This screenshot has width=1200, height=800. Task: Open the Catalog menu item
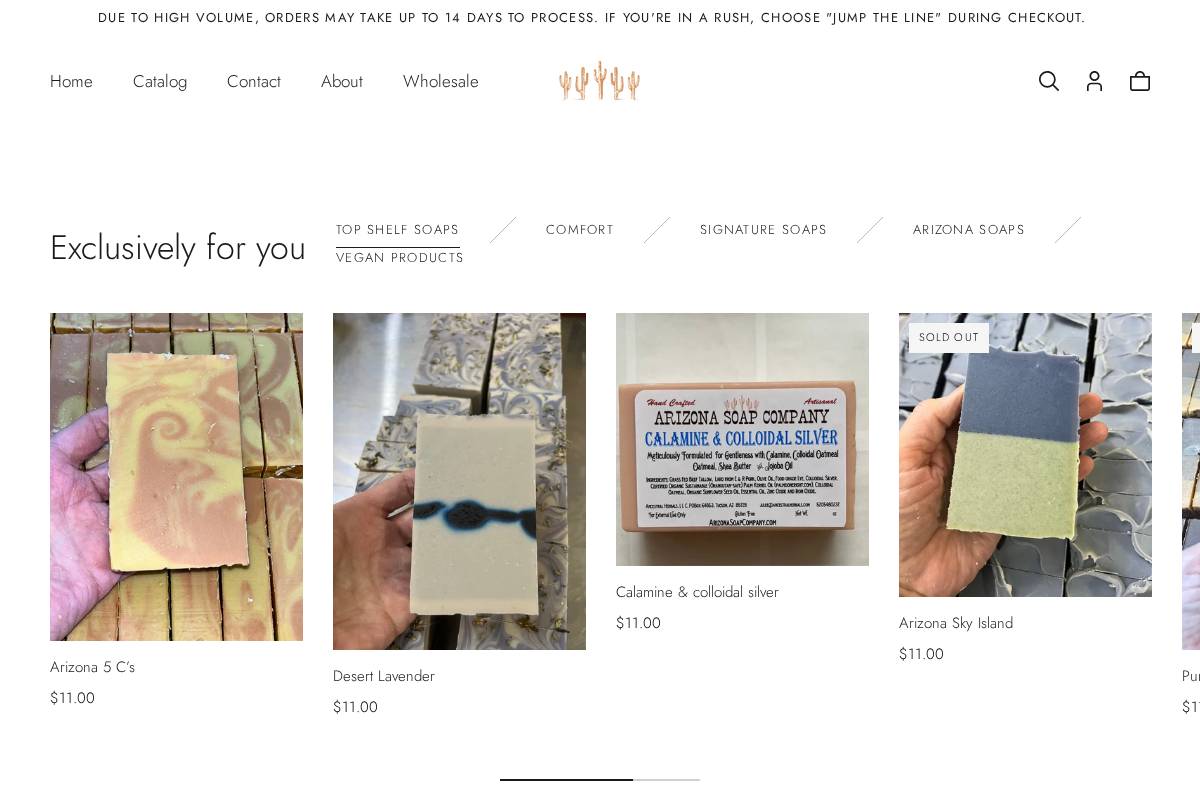[x=160, y=81]
